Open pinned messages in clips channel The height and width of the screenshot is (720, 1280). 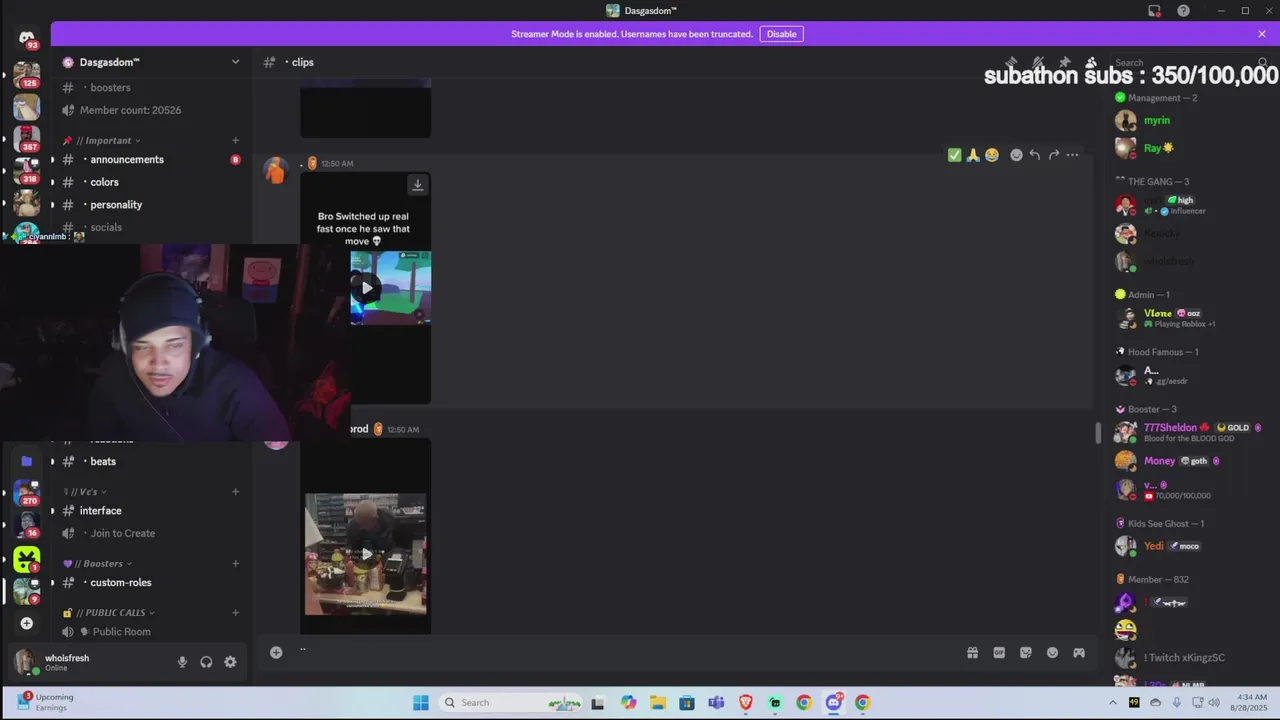pyautogui.click(x=1064, y=62)
